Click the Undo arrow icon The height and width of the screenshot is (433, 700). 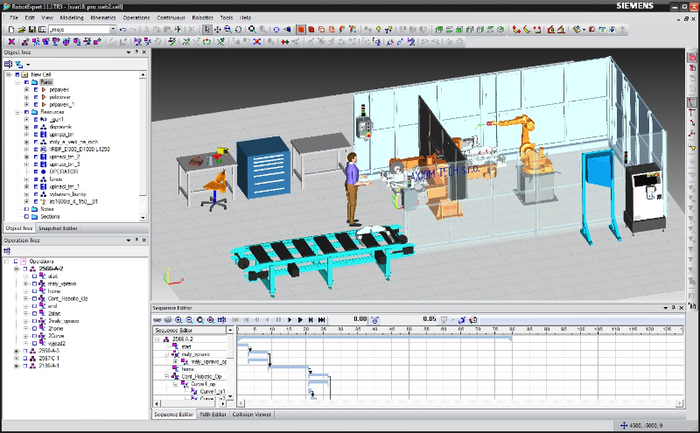122,29
